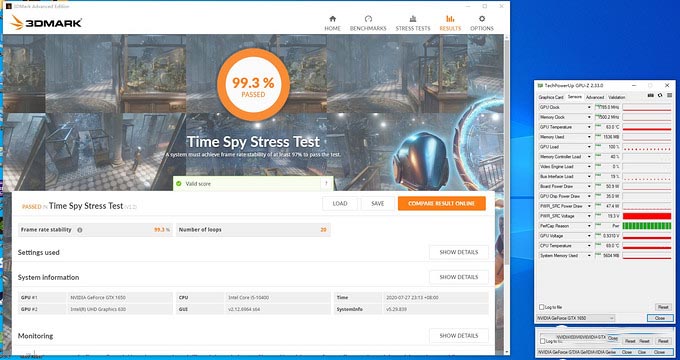
Task: Click the Close button in GPU-Z
Action: click(x=660, y=318)
